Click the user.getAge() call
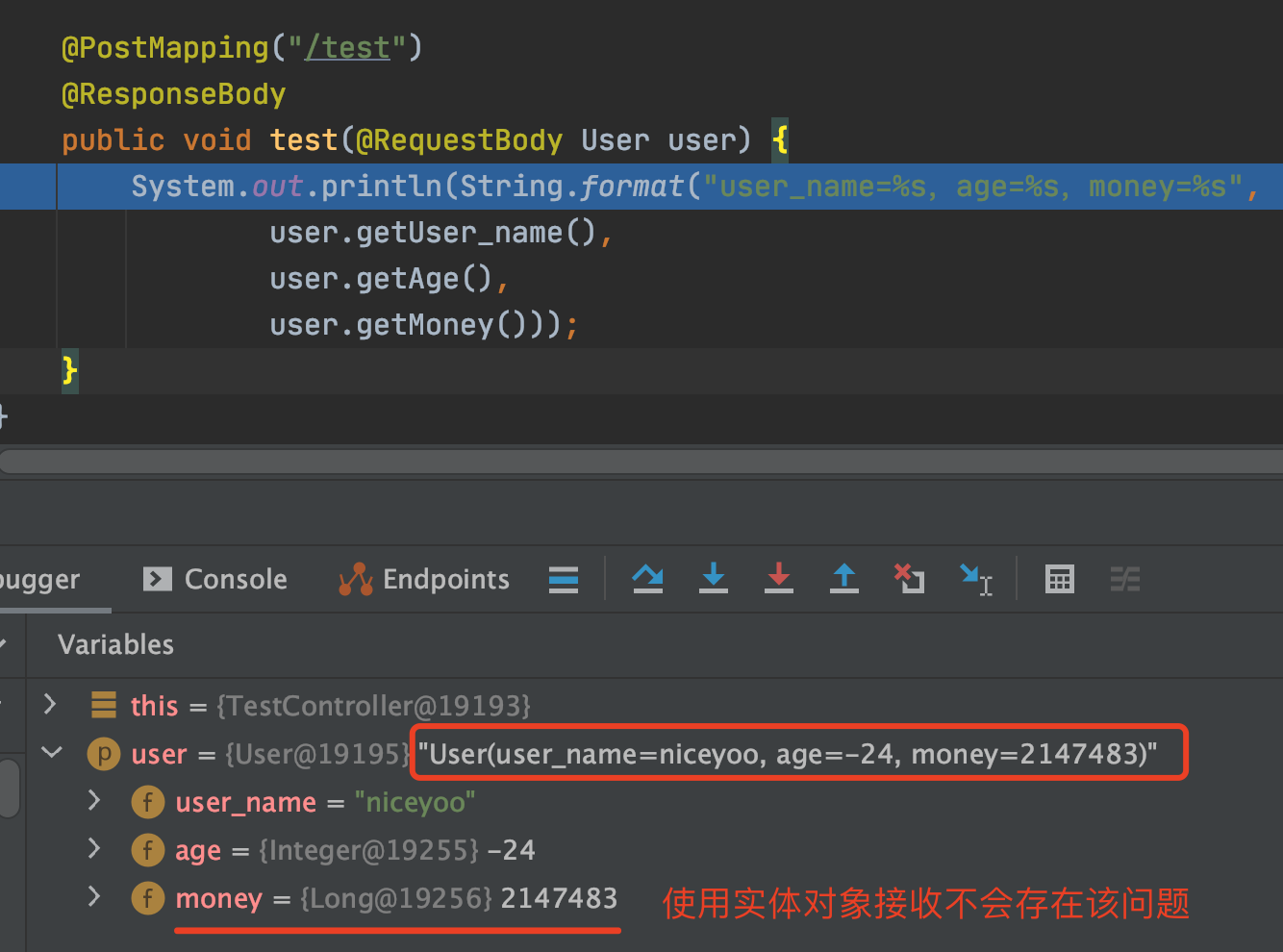 click(382, 279)
